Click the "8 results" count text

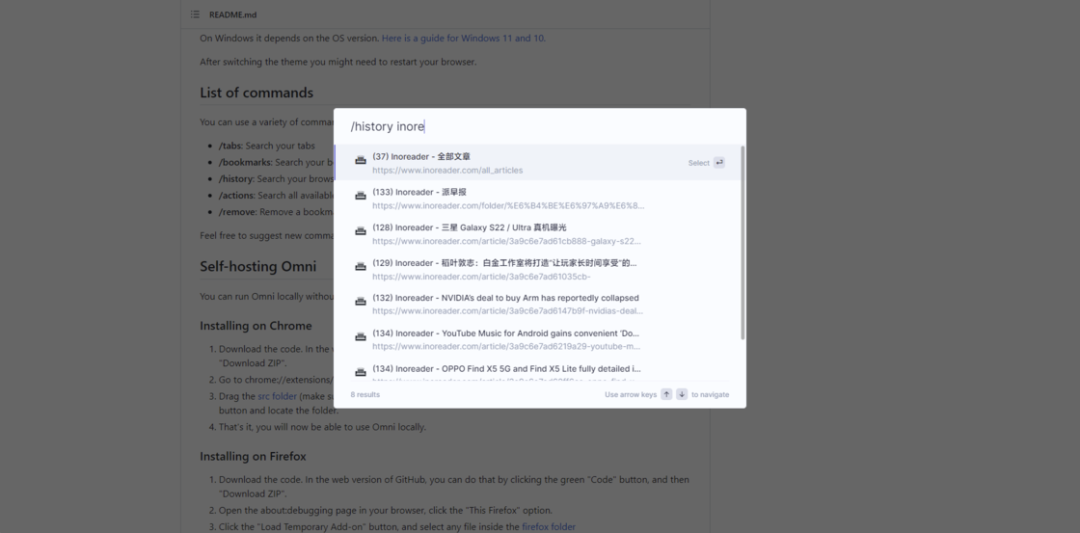coord(365,395)
